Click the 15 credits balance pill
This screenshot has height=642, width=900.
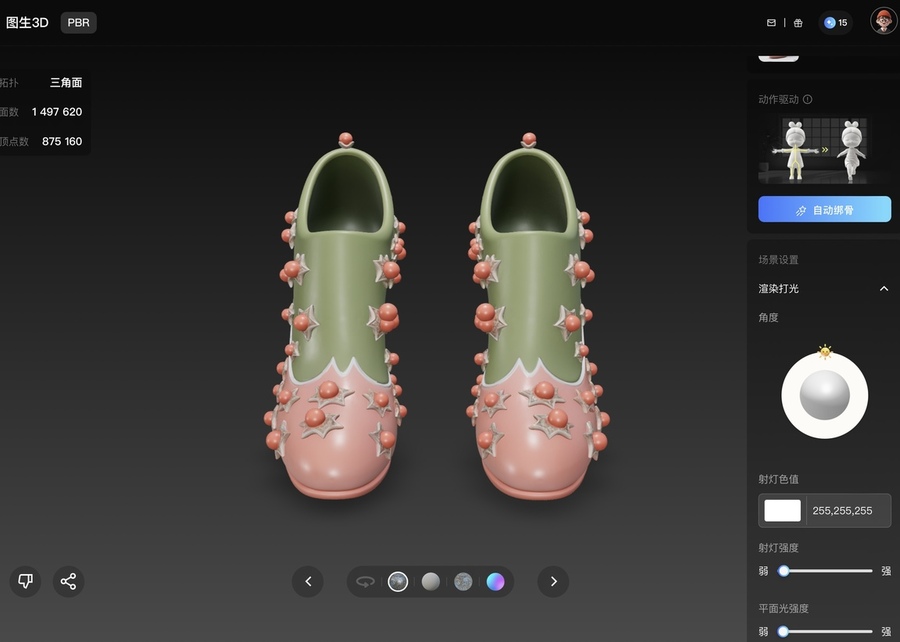[x=835, y=23]
